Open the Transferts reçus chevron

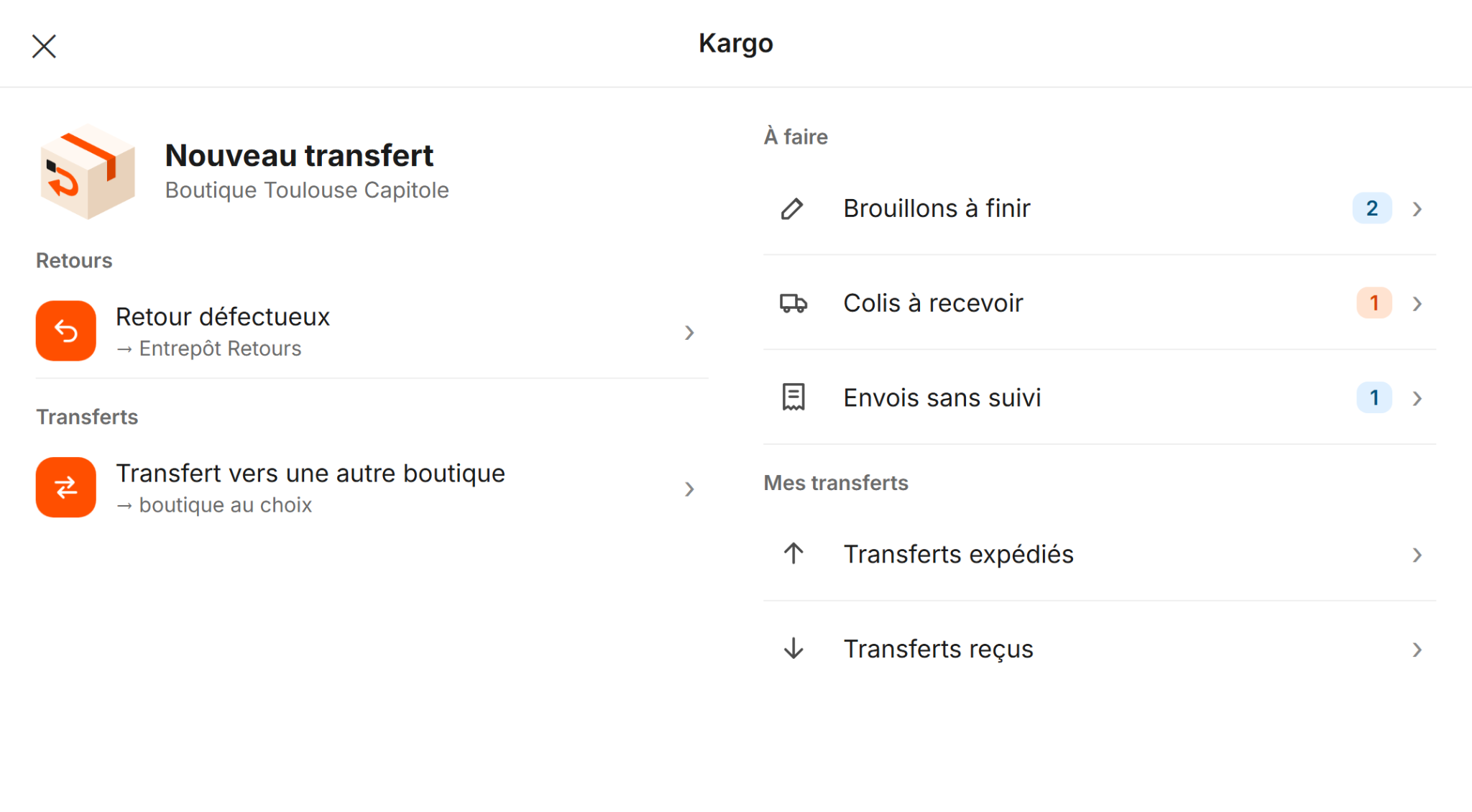1417,650
